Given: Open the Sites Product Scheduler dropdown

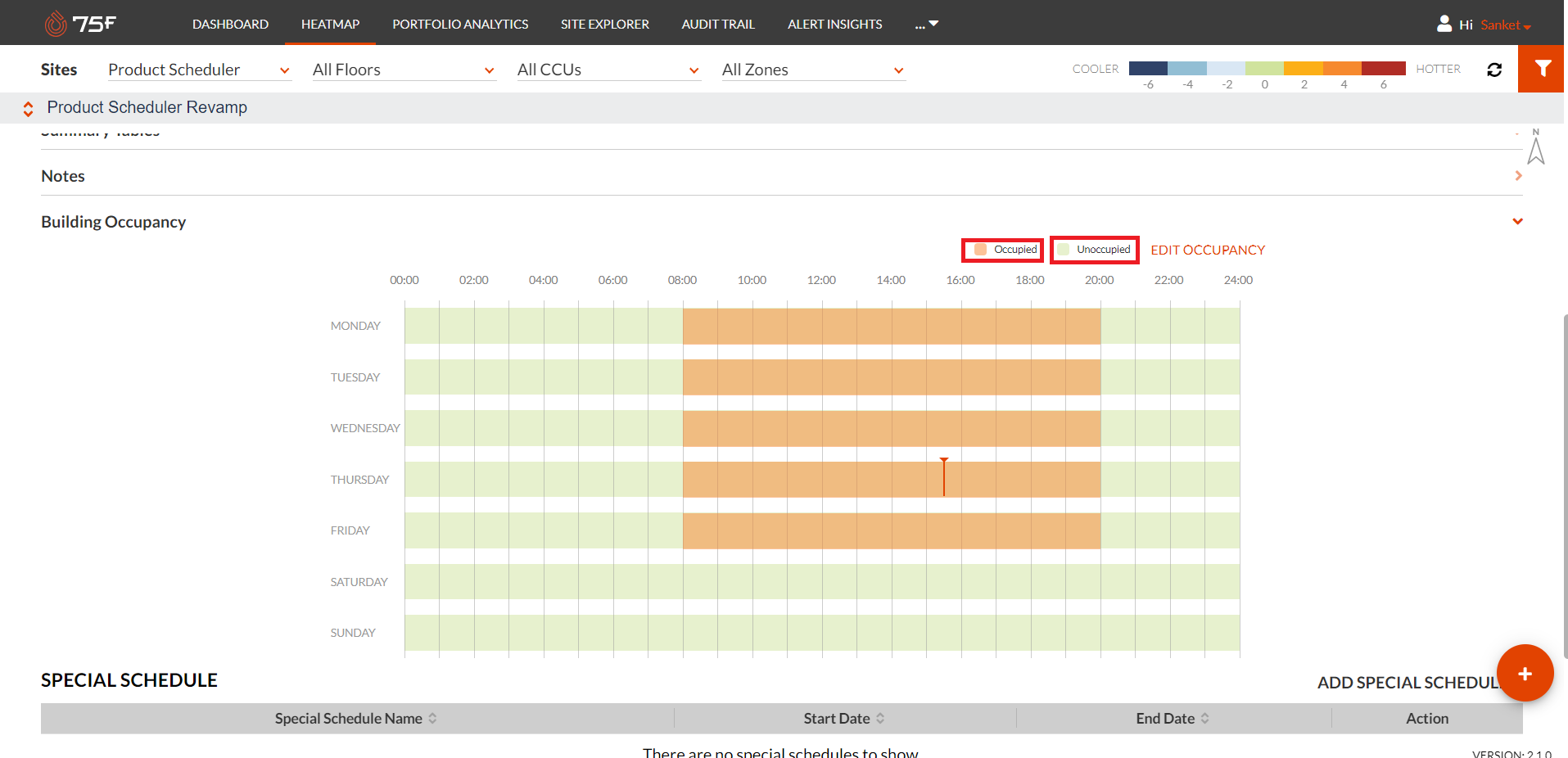Looking at the screenshot, I should pos(199,70).
